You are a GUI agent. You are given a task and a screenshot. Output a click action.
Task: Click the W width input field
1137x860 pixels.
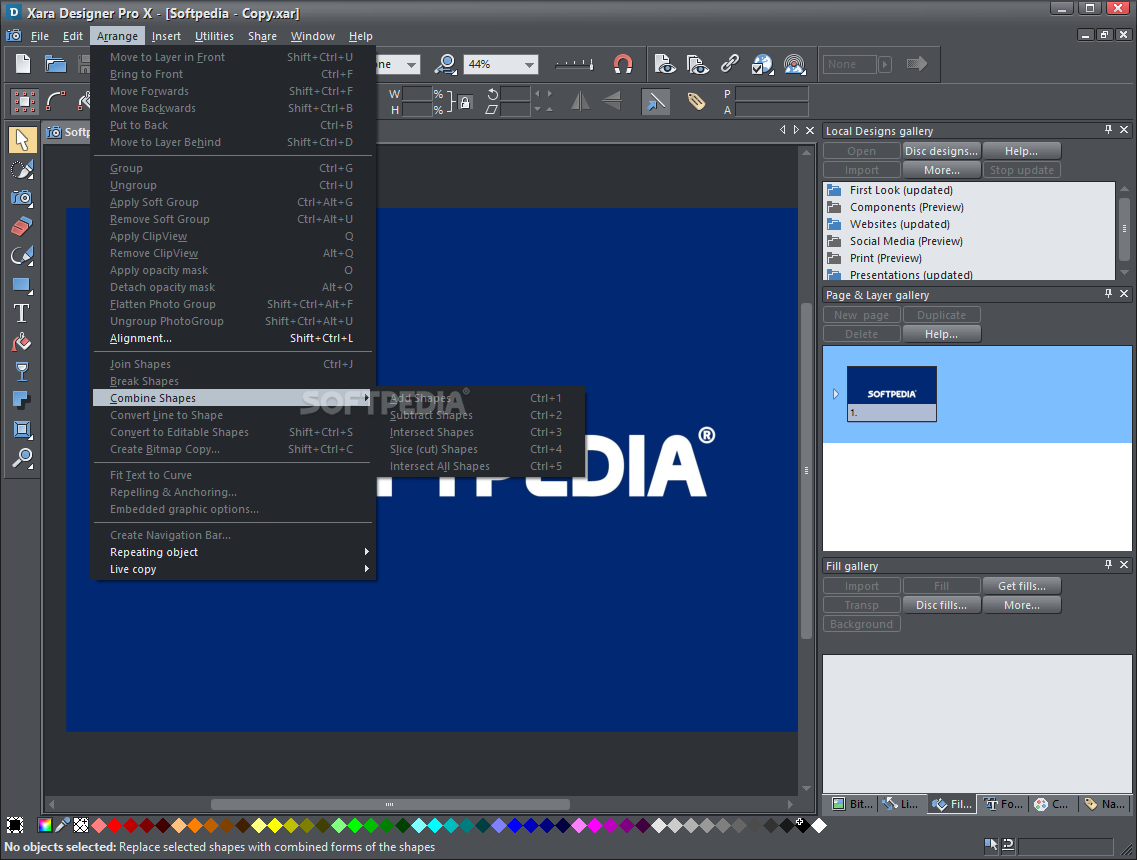[418, 94]
